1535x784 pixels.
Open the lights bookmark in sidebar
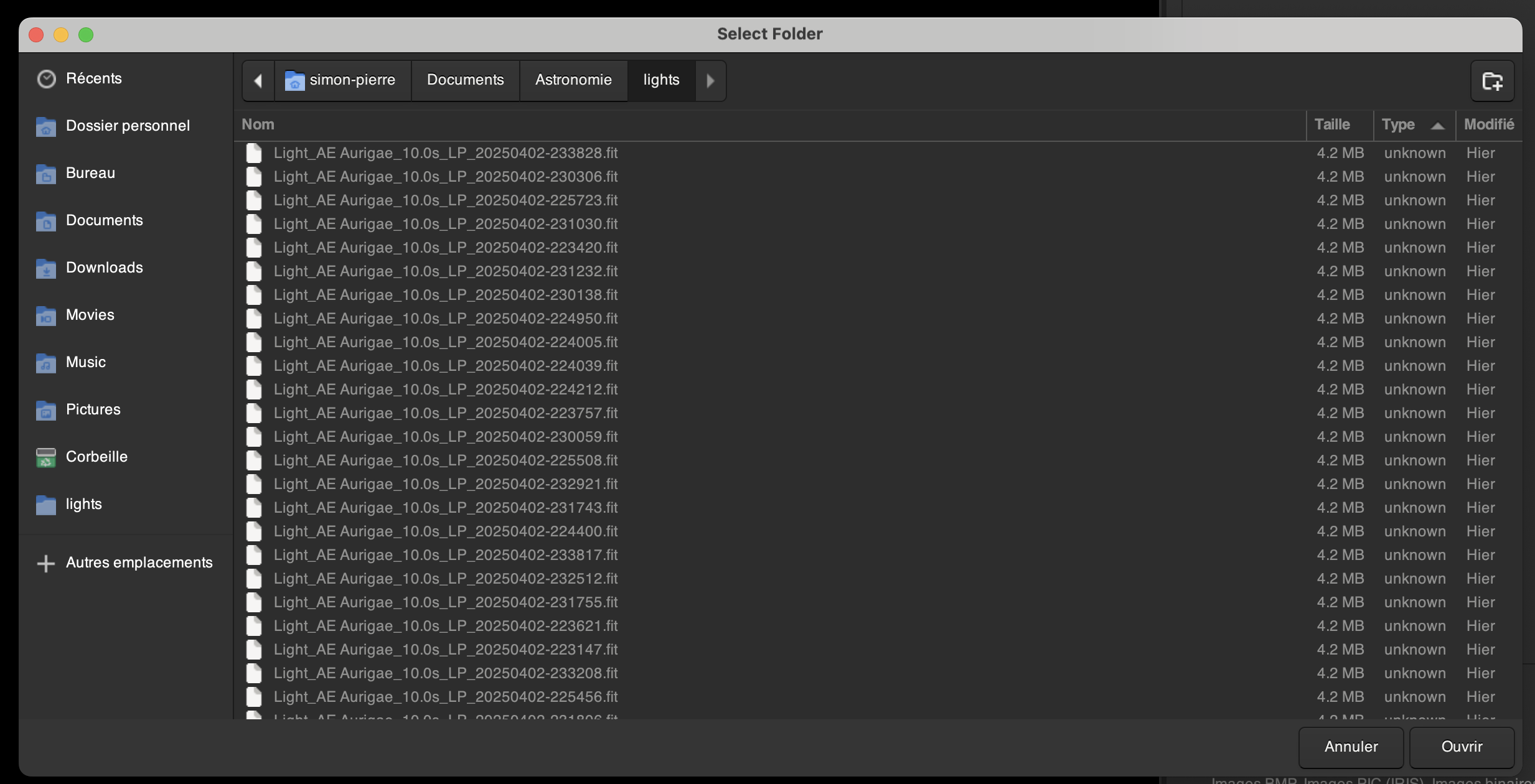tap(83, 504)
